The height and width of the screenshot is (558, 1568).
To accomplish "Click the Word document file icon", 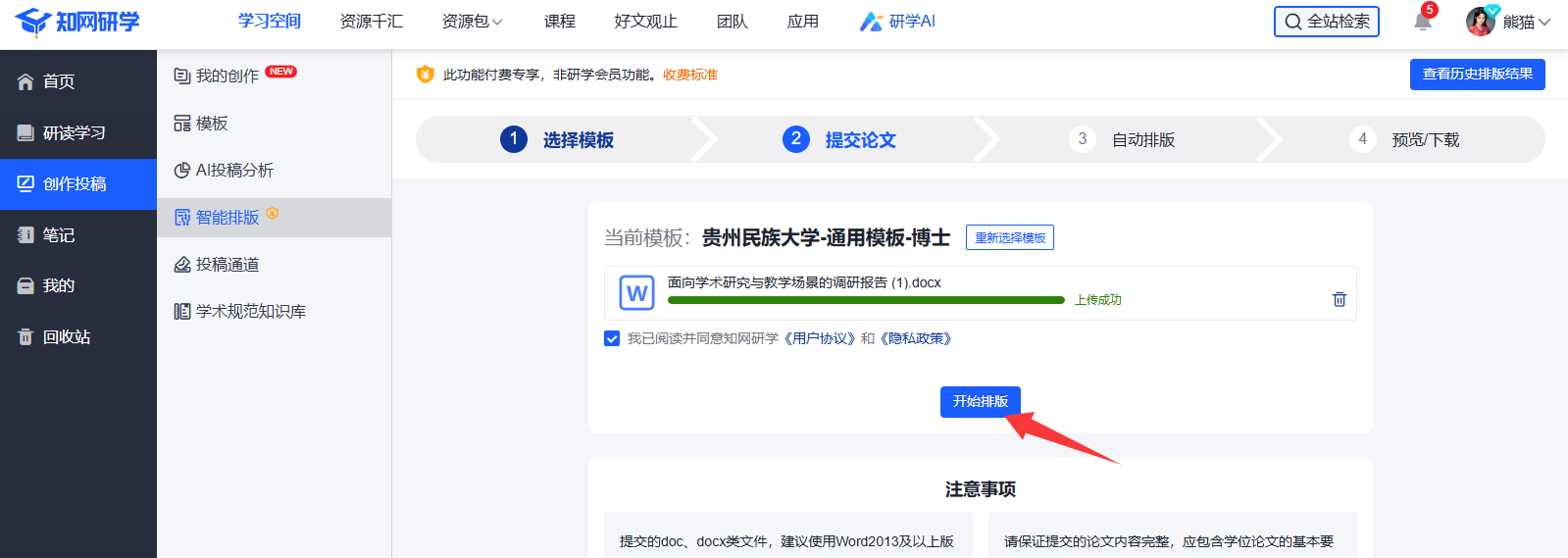I will click(636, 293).
